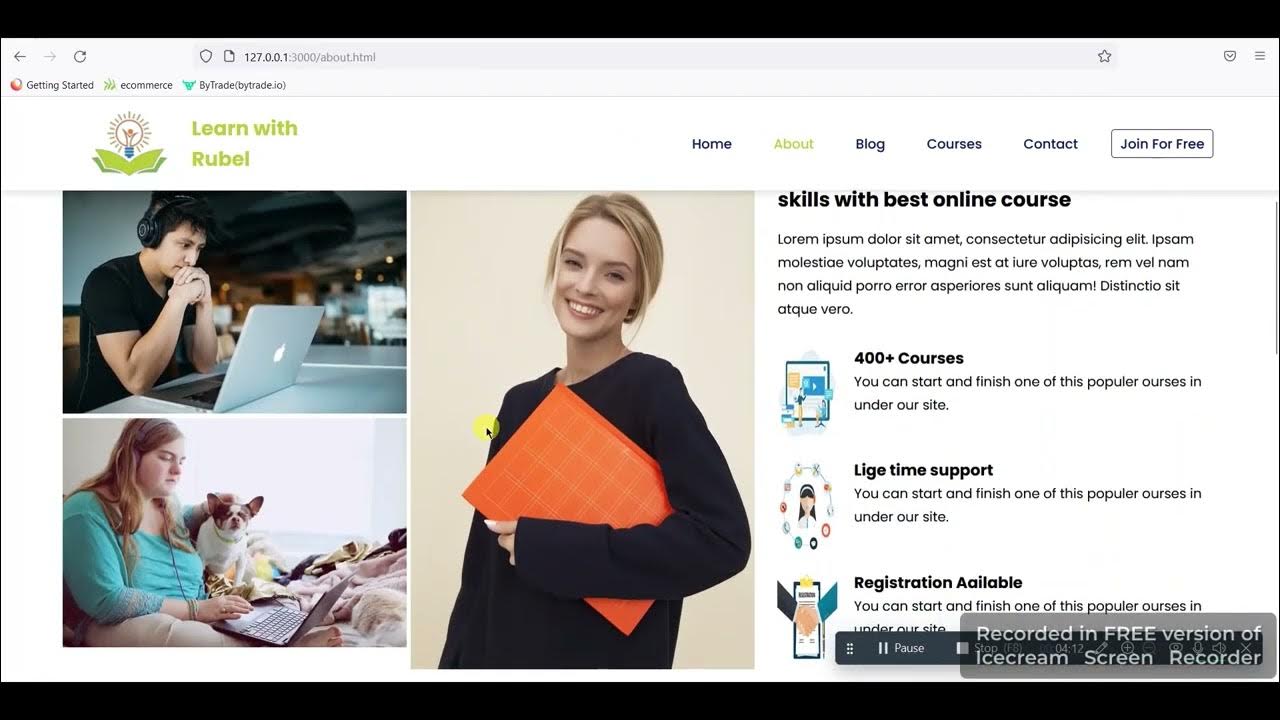Image resolution: width=1280 pixels, height=720 pixels.
Task: Open the tracking protection shield icon
Action: [x=206, y=56]
